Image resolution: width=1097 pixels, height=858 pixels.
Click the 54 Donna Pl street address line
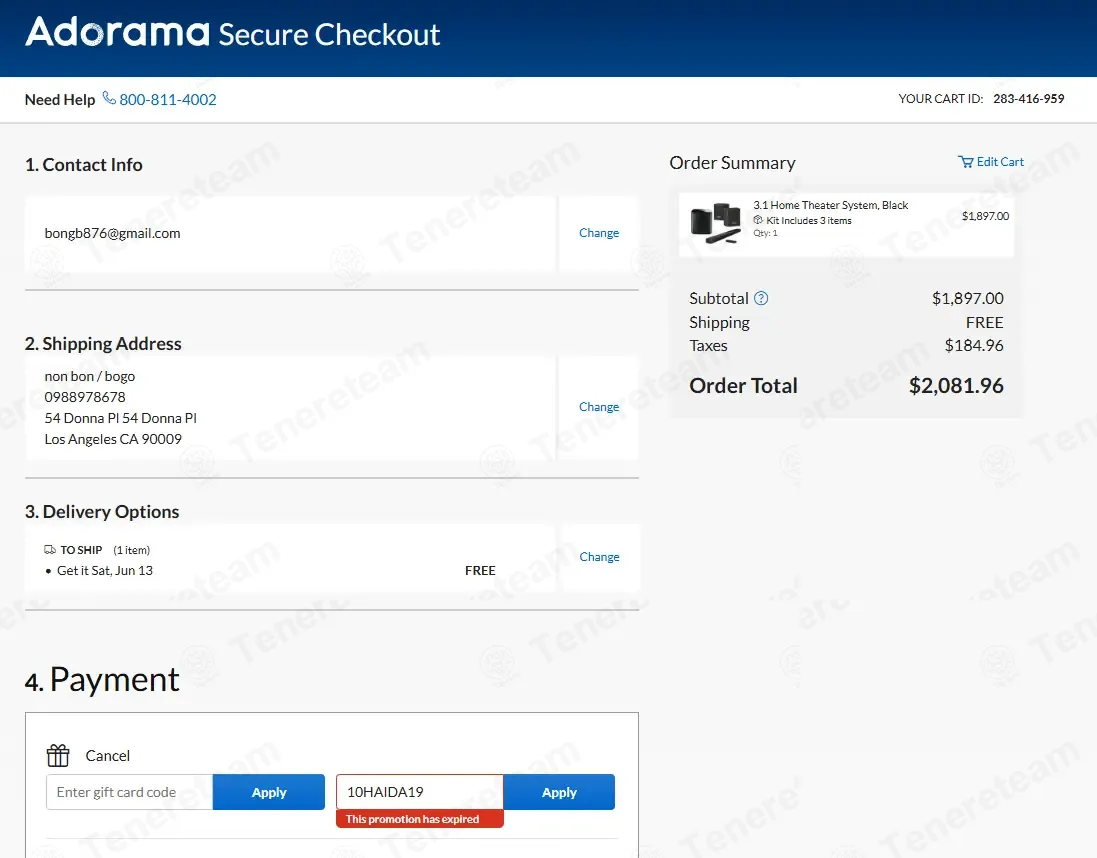coord(120,418)
